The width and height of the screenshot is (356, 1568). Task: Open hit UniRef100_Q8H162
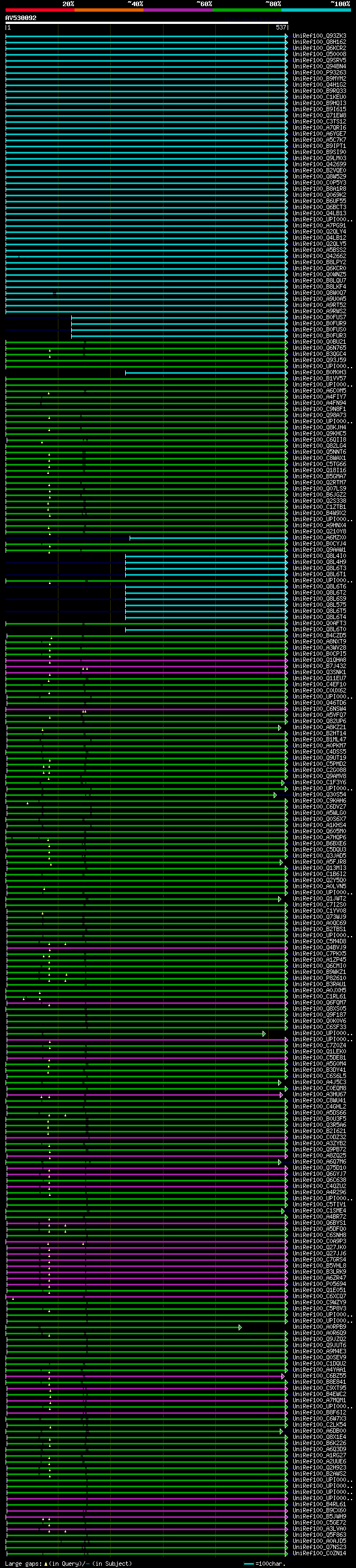pos(319,42)
